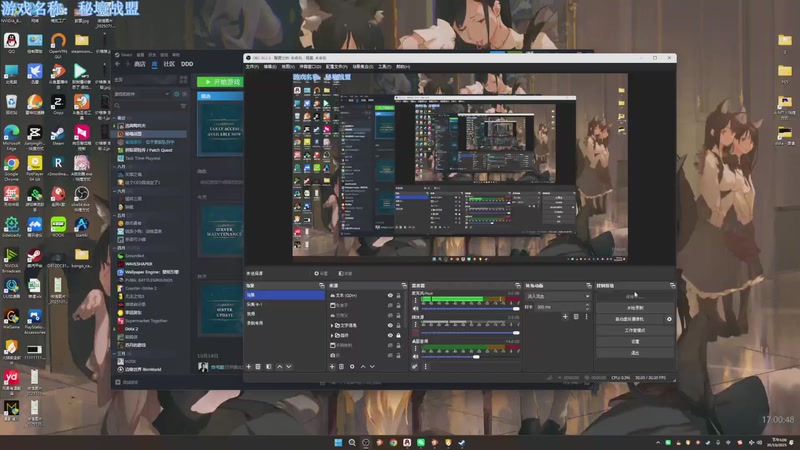The image size is (800, 450).
Task: Open transition properties dots icon
Action: (586, 317)
